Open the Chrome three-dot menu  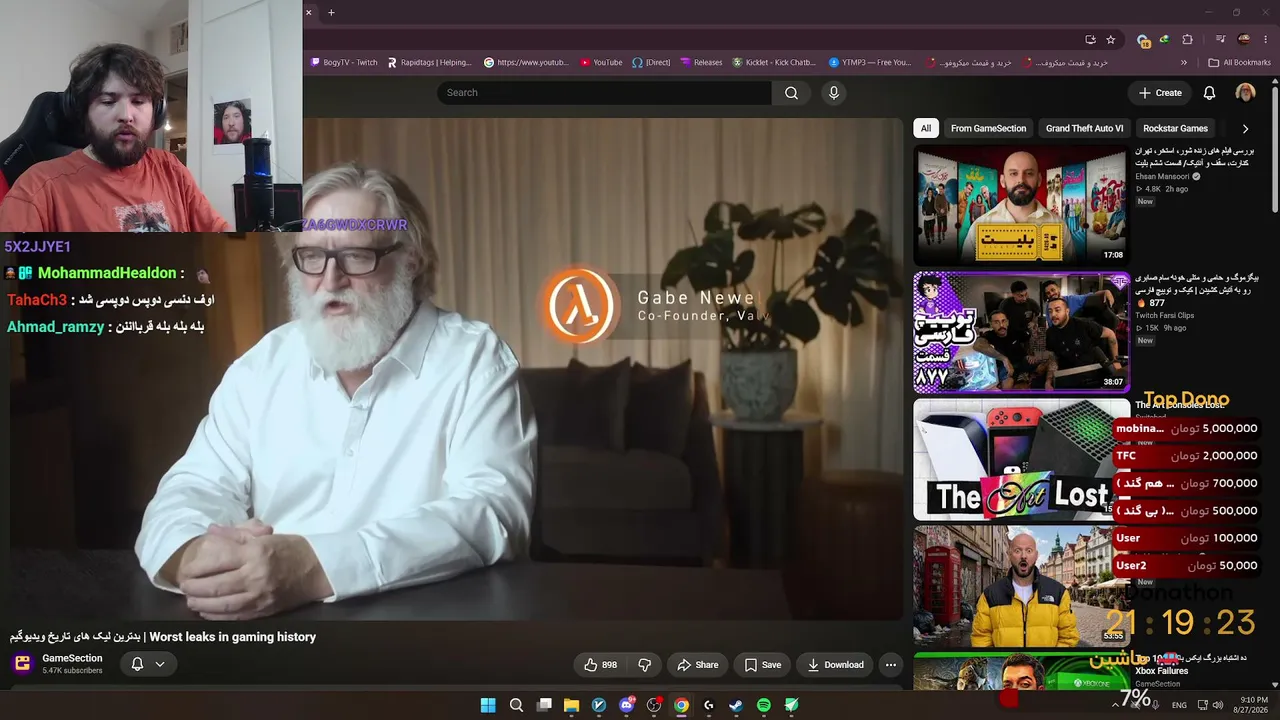(x=1264, y=40)
